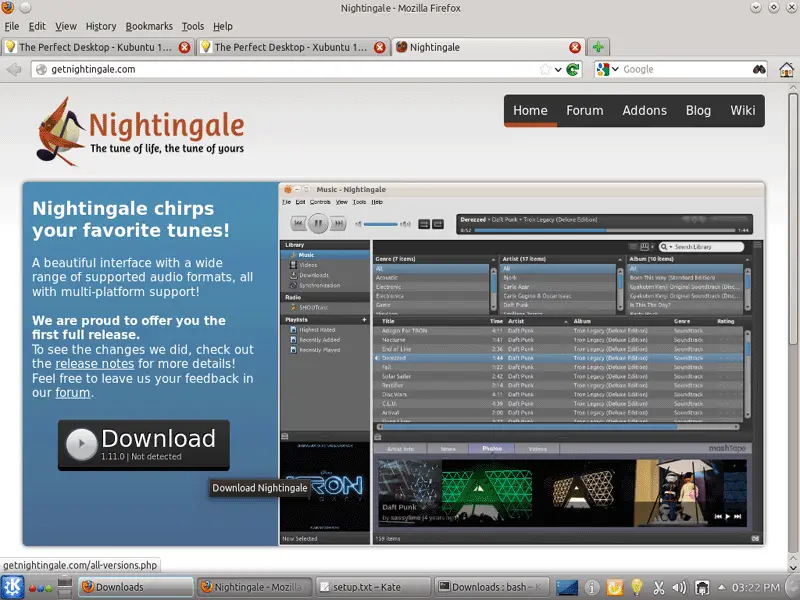Switch to the Perfect Desktop Kubuntu tab
Viewport: 800px width, 600px height.
97,47
